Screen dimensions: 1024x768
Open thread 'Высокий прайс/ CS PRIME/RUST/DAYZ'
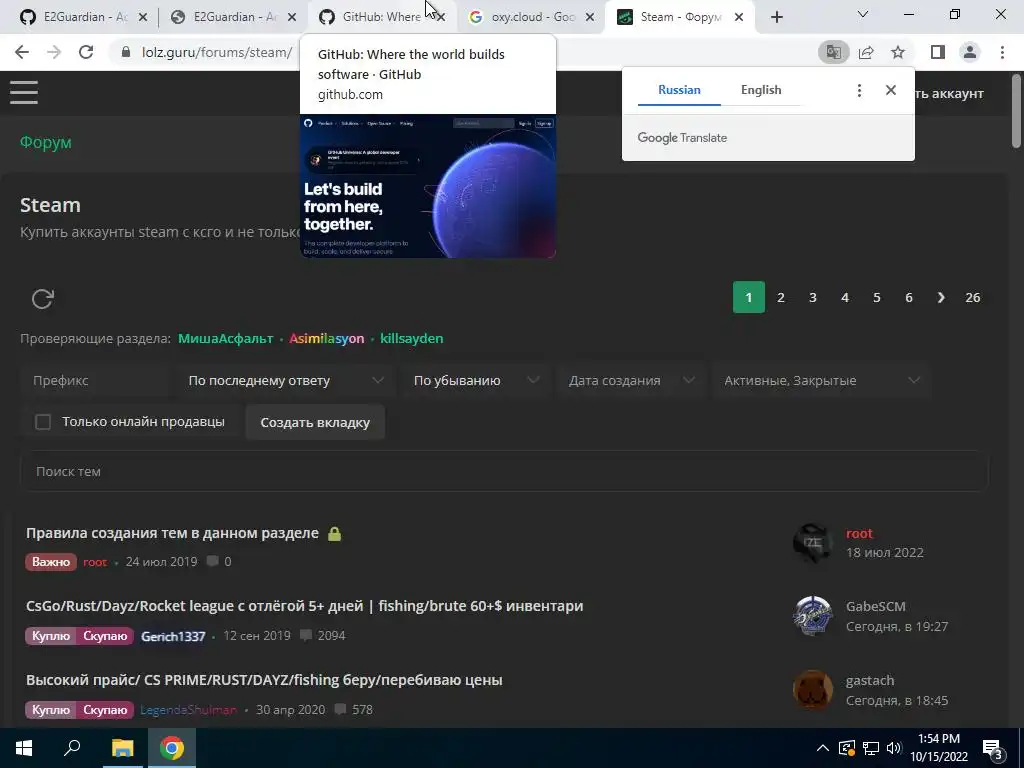[264, 680]
